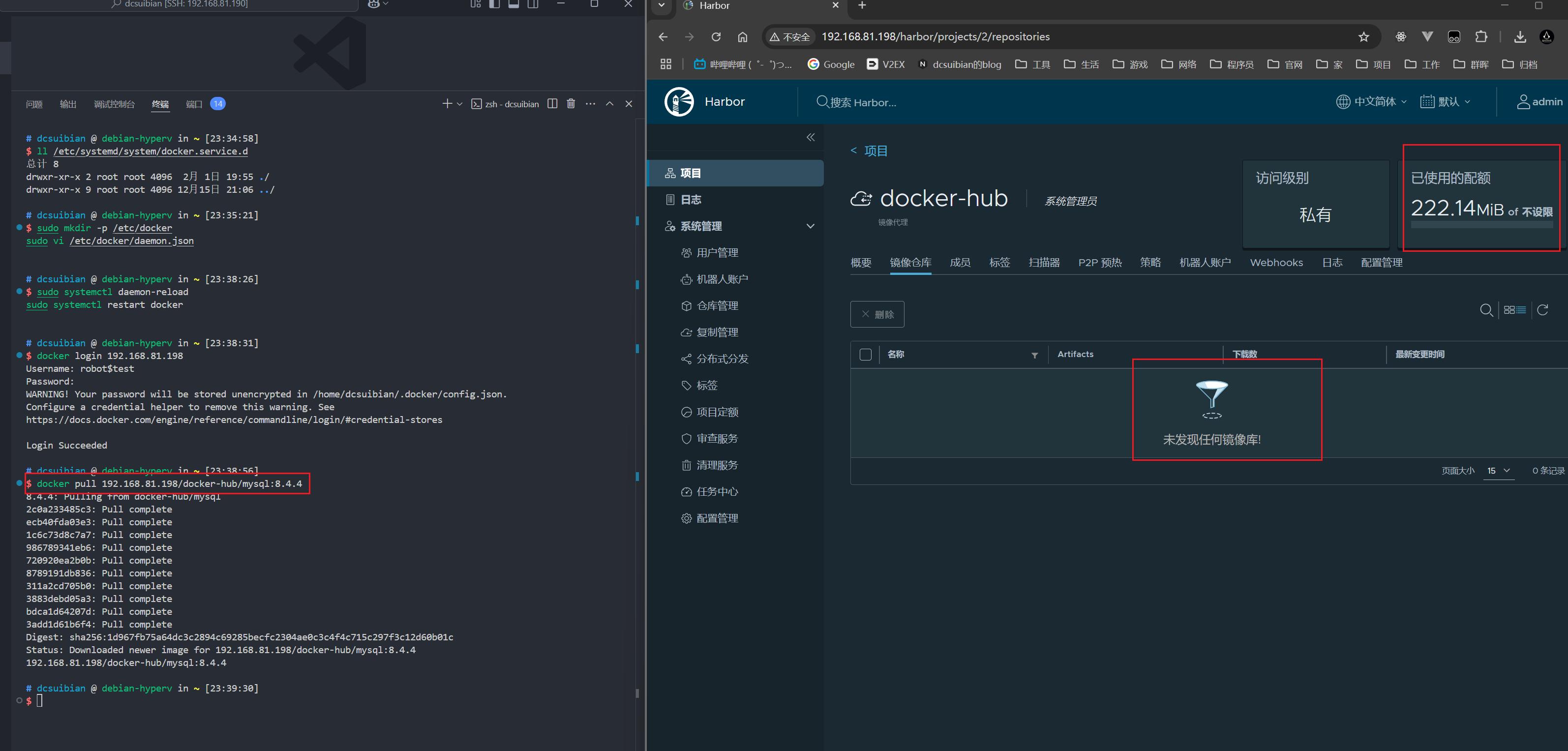The image size is (1568, 751).
Task: Open 调试控制台 tab in VS Code
Action: pos(115,104)
